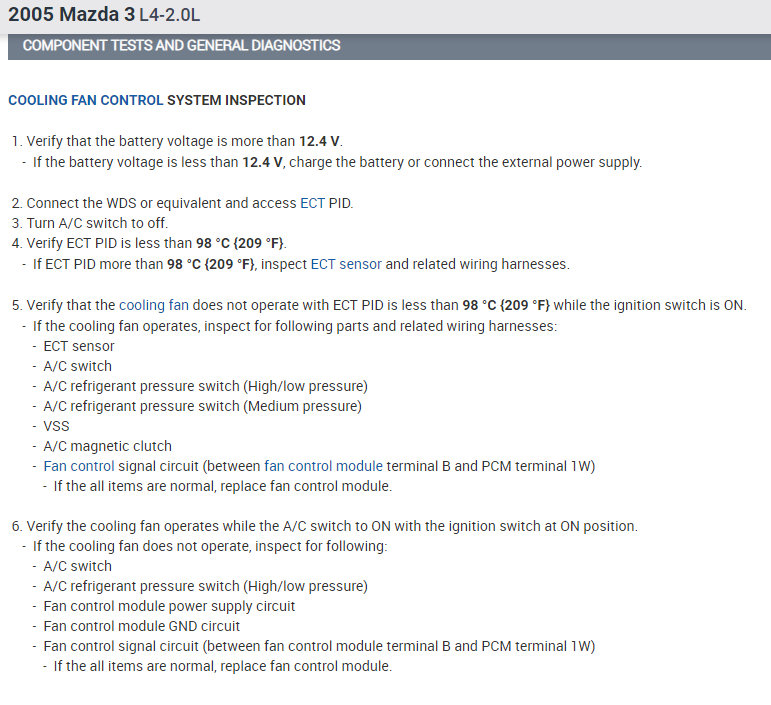Screen dimensions: 771x705
Task: Select step 1 battery voltage verification line
Action: pyautogui.click(x=184, y=141)
